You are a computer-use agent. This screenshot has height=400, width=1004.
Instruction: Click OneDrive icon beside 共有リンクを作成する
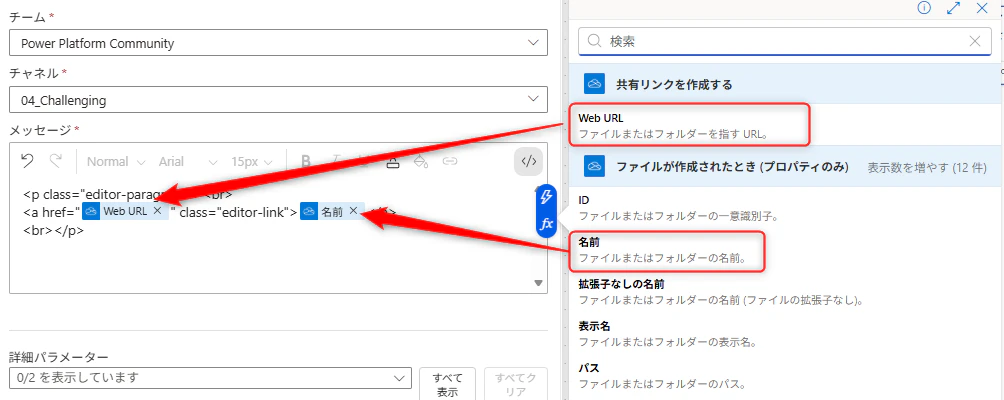(595, 84)
